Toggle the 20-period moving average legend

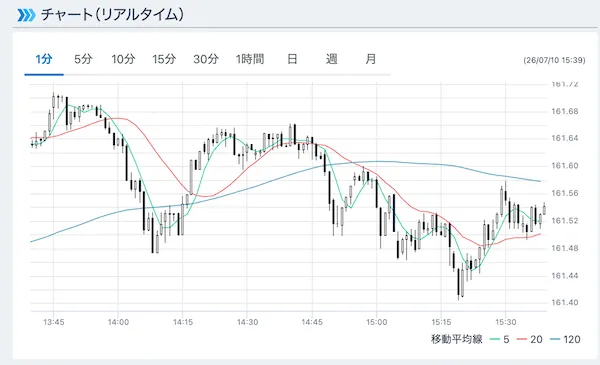(530, 339)
